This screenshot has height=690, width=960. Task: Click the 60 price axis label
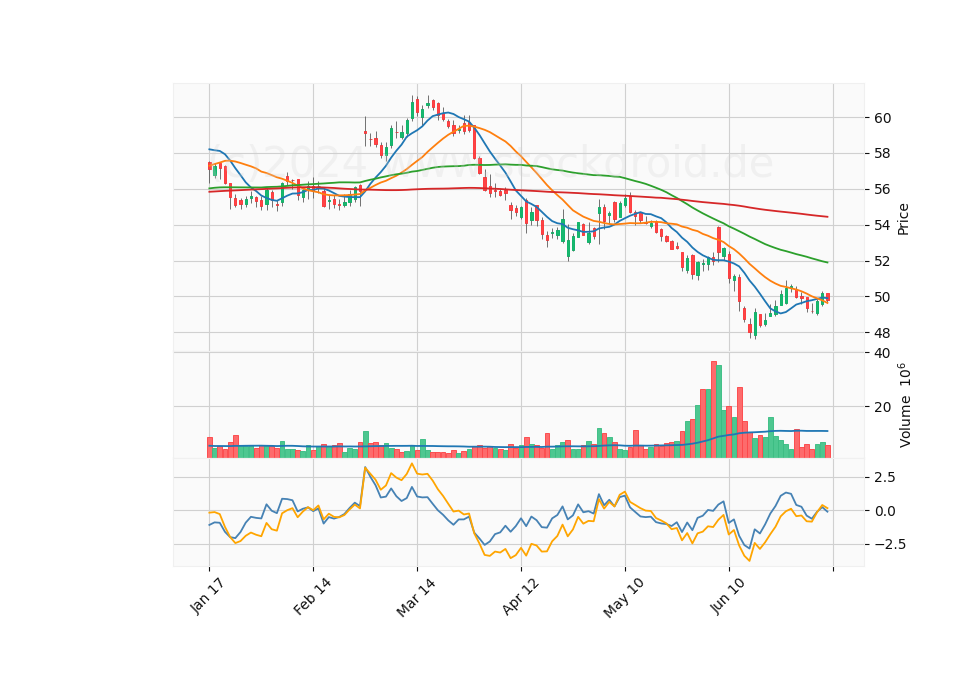[x=882, y=118]
